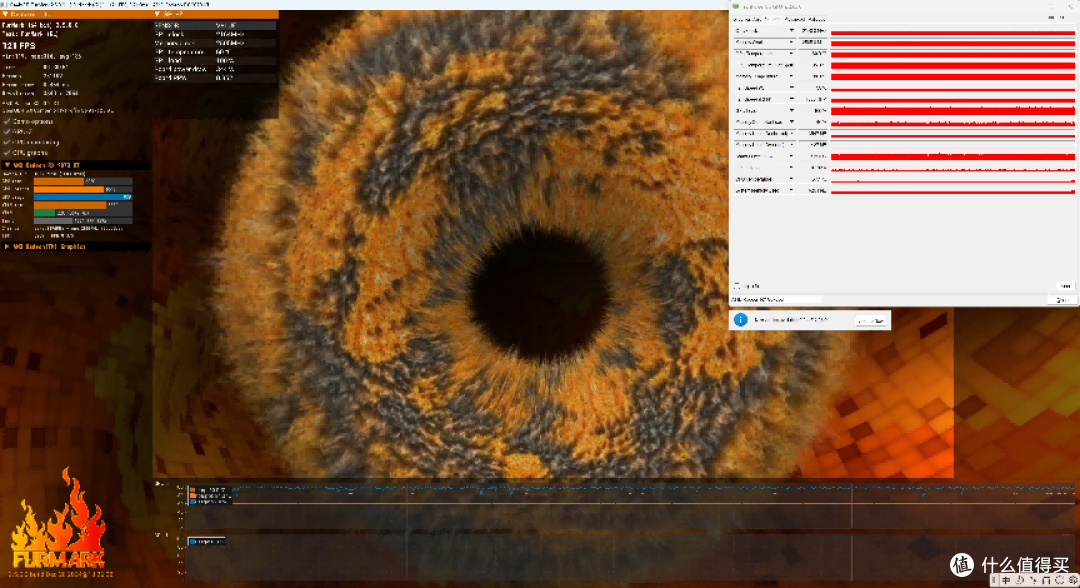Image resolution: width=1080 pixels, height=588 pixels.
Task: Click the Board power draw row in FurMark panel
Action: (215, 69)
